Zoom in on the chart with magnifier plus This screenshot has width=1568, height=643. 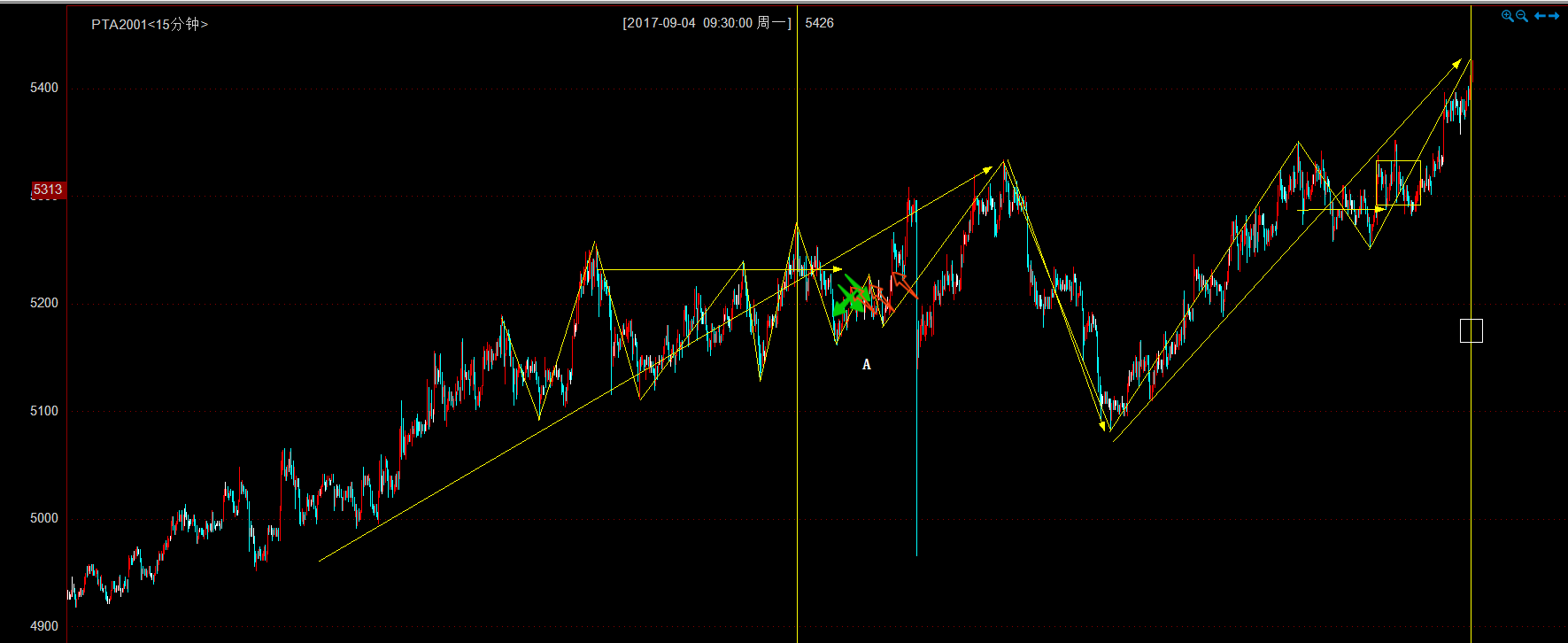1507,16
